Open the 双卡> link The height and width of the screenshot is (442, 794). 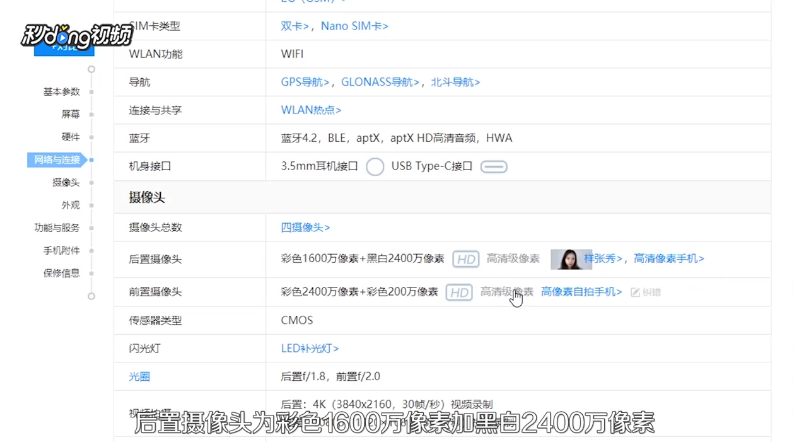[x=295, y=26]
